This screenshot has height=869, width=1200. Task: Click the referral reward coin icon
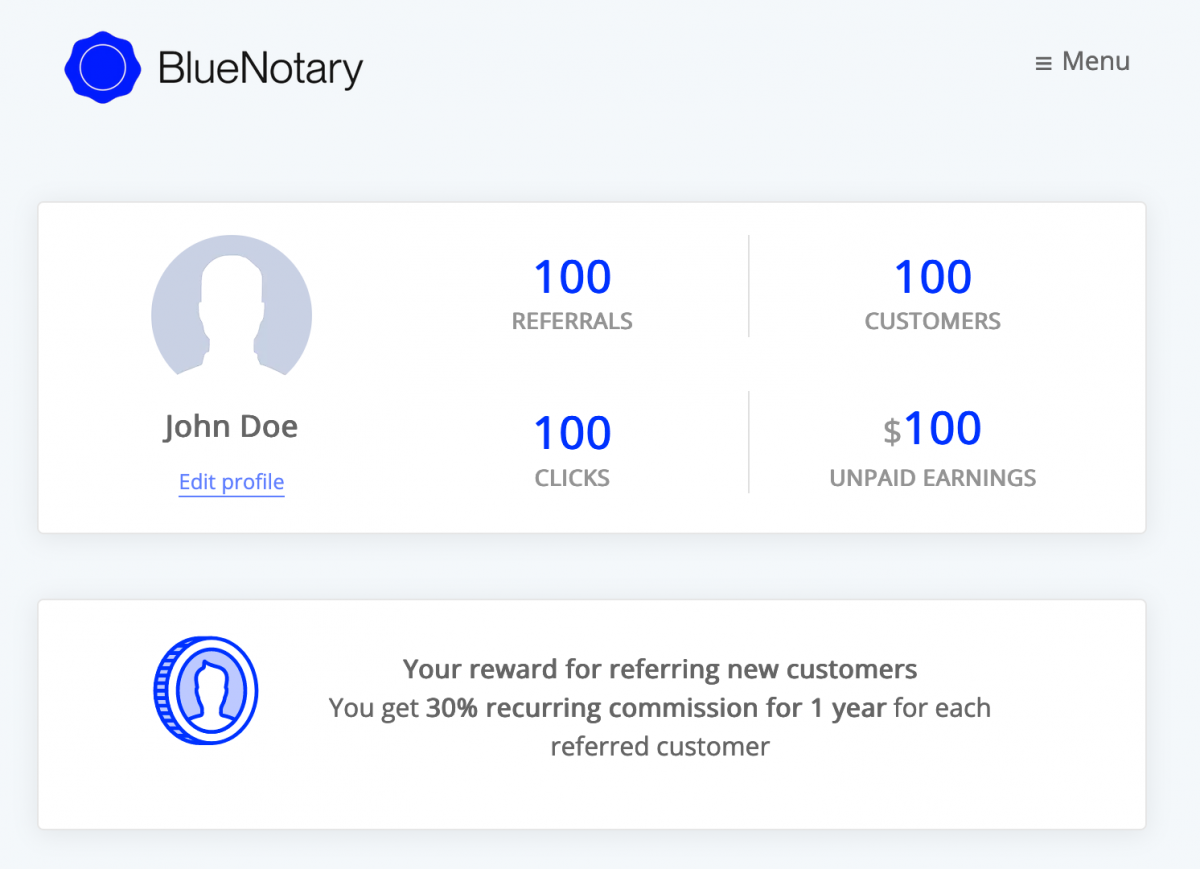pyautogui.click(x=205, y=690)
